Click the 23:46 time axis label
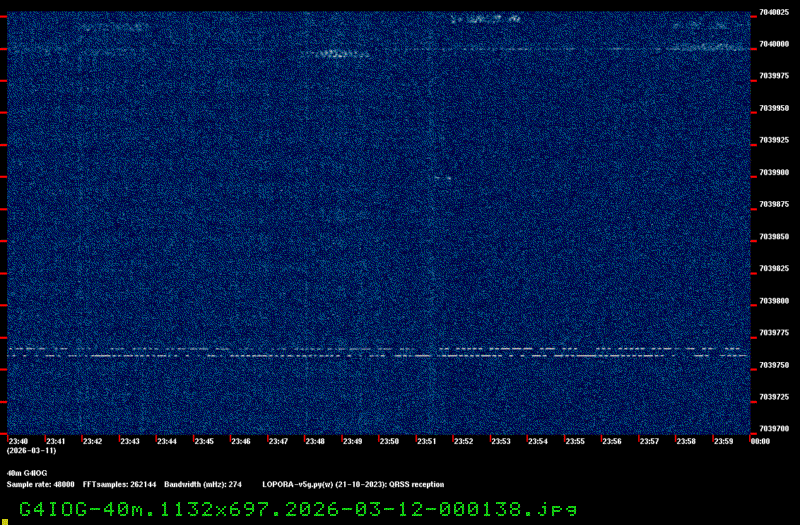Screen dimensions: 800x525 coord(241,441)
